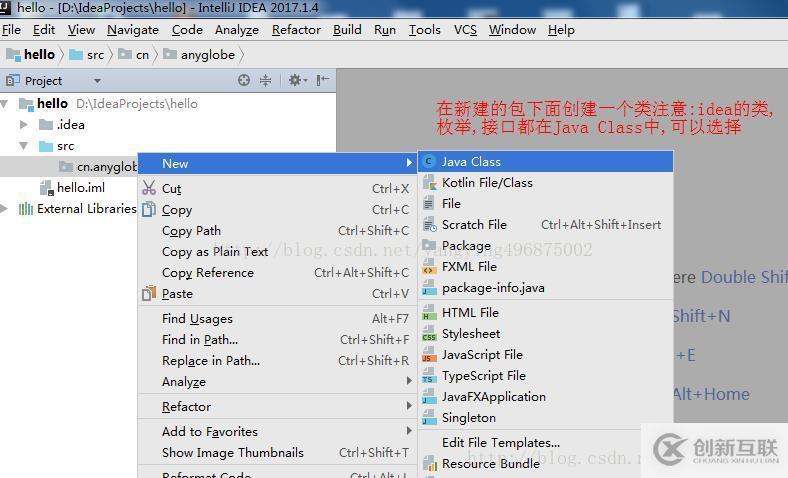Click the scroll-from-source target icon

click(x=244, y=80)
